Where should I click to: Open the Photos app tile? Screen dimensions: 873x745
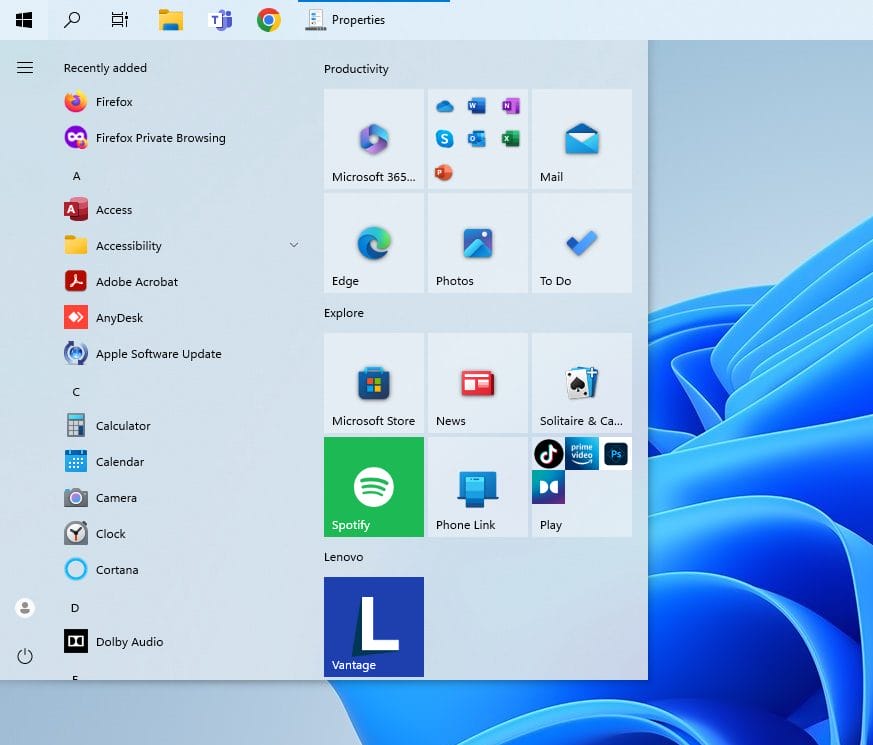[477, 243]
